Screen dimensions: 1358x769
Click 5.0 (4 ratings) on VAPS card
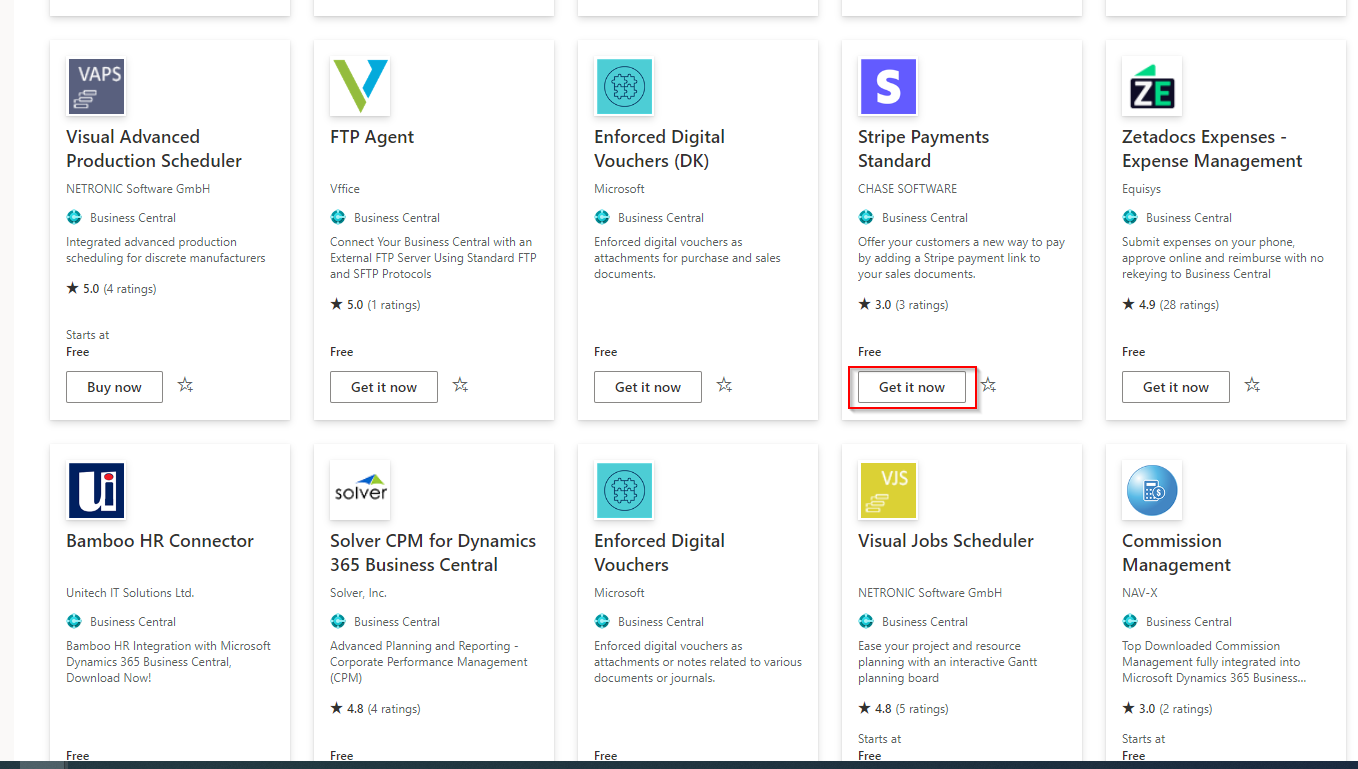pyautogui.click(x=111, y=289)
